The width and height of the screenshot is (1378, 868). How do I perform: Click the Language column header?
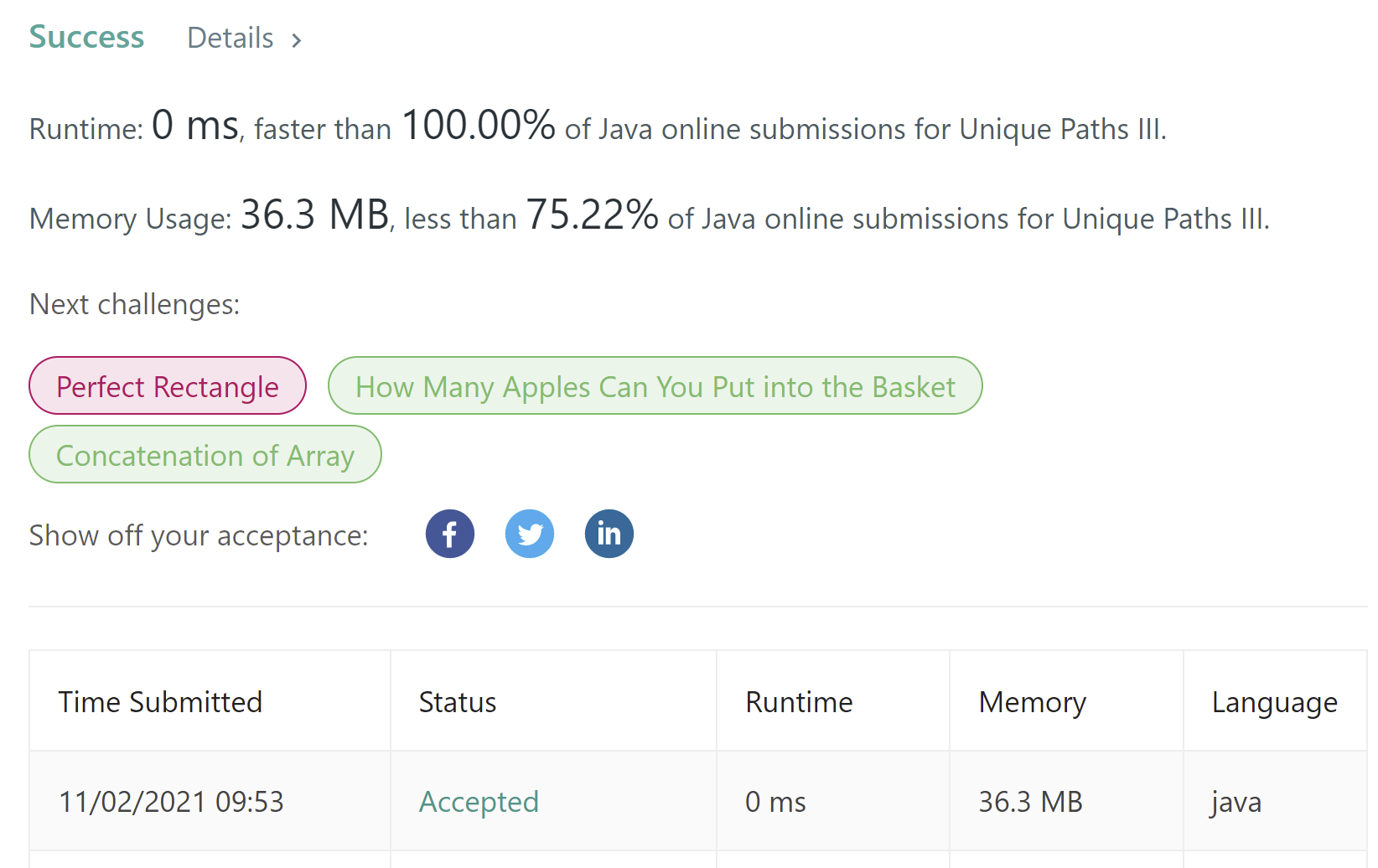point(1274,702)
